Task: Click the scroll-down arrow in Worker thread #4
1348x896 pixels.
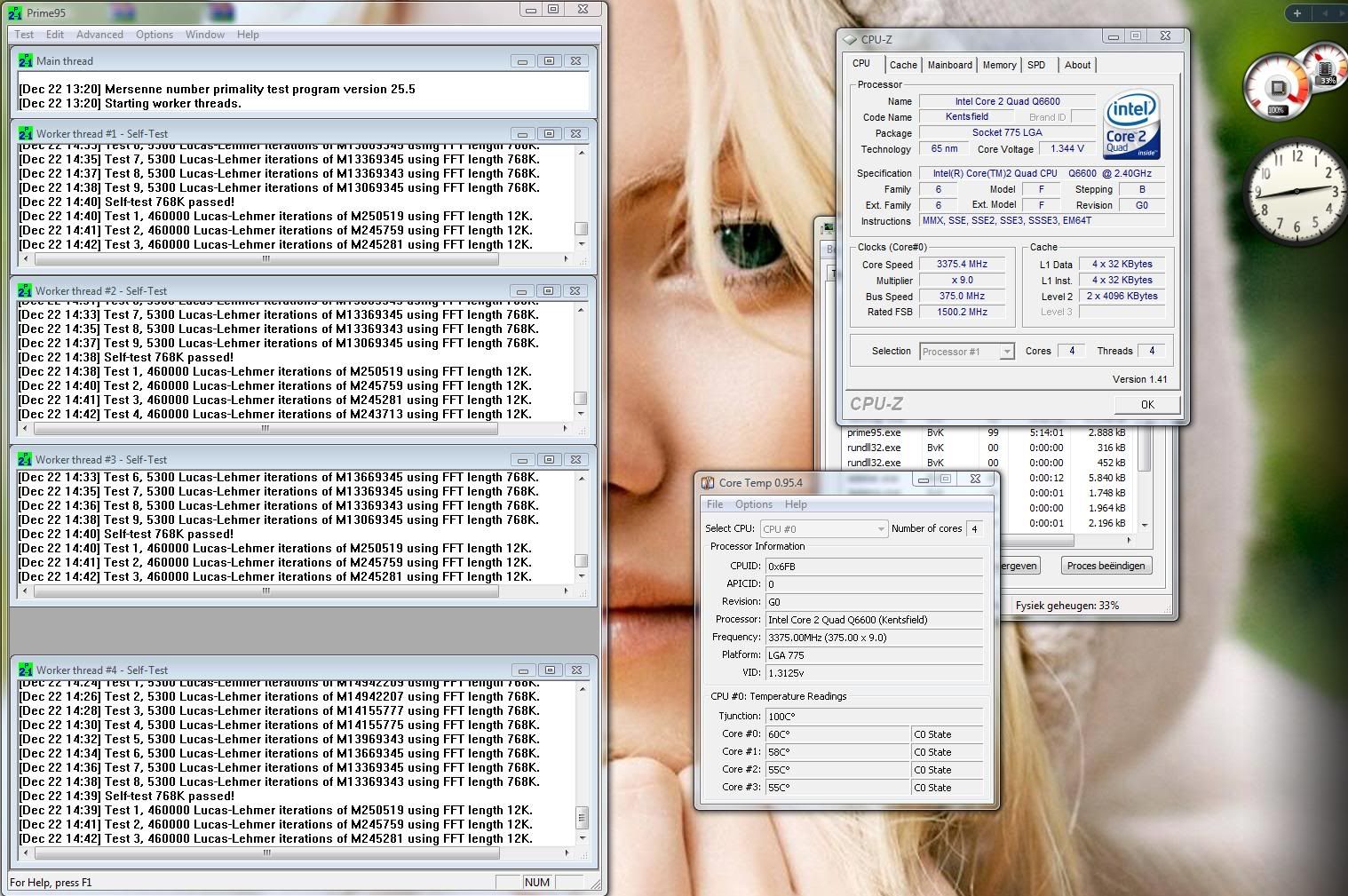Action: click(583, 838)
